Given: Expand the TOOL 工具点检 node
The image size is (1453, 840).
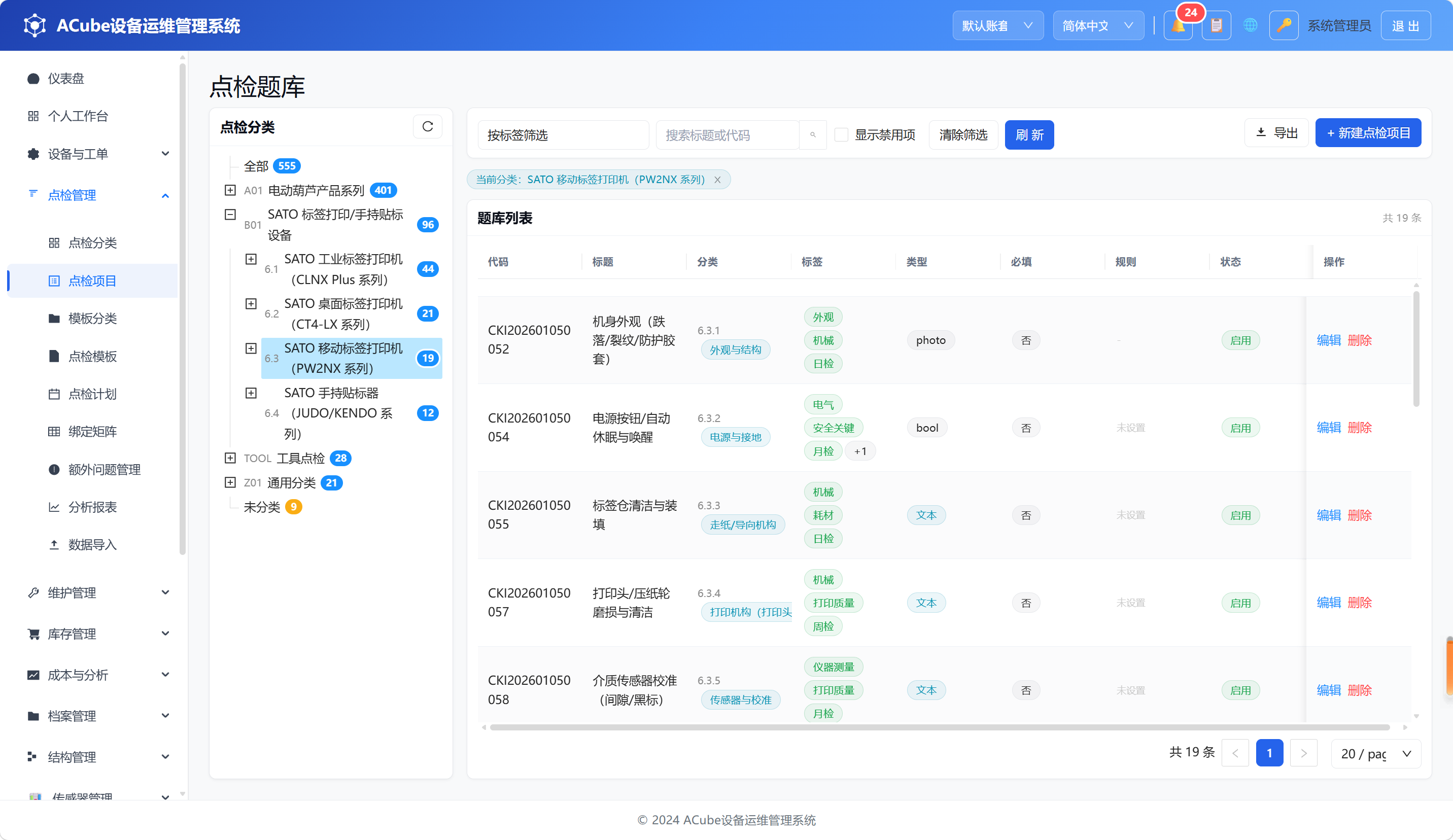Looking at the screenshot, I should tap(230, 458).
